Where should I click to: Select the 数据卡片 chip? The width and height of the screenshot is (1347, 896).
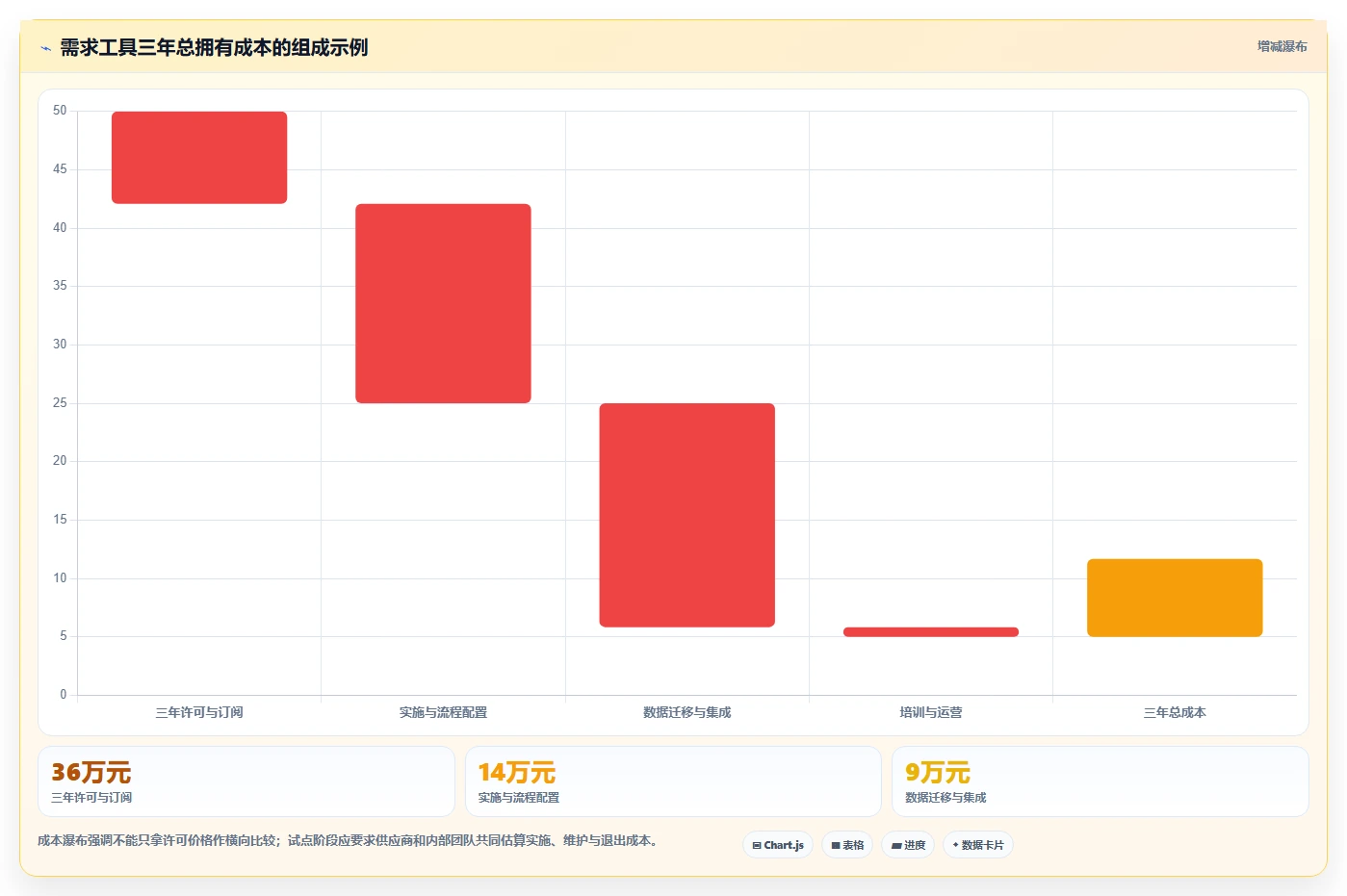(978, 845)
